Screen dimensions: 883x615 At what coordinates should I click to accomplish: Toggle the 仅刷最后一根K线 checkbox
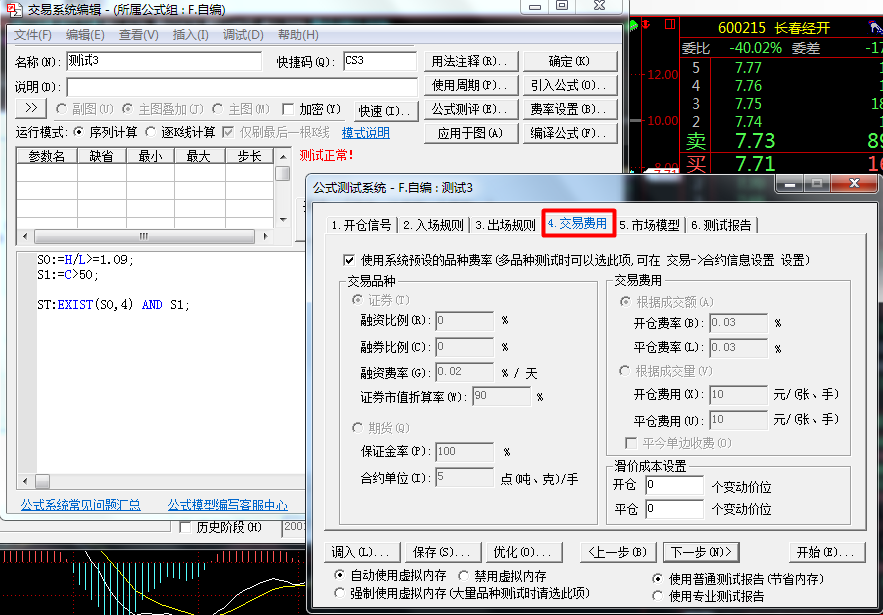pyautogui.click(x=228, y=132)
